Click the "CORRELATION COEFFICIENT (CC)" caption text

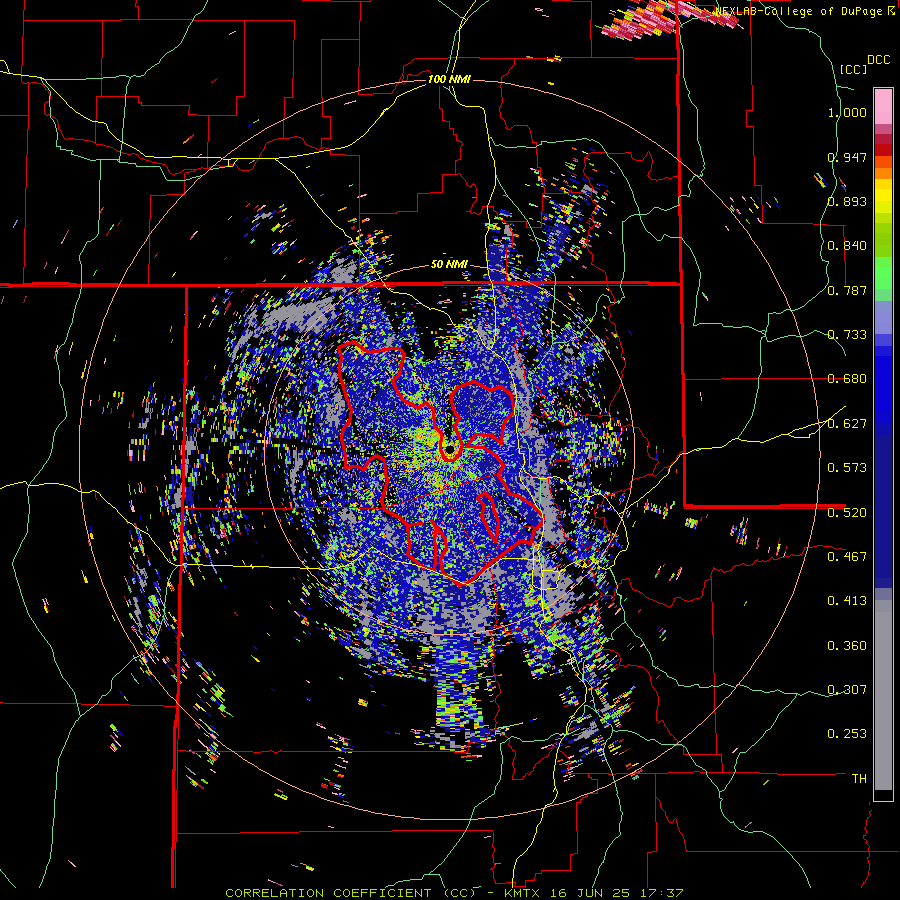[351, 893]
